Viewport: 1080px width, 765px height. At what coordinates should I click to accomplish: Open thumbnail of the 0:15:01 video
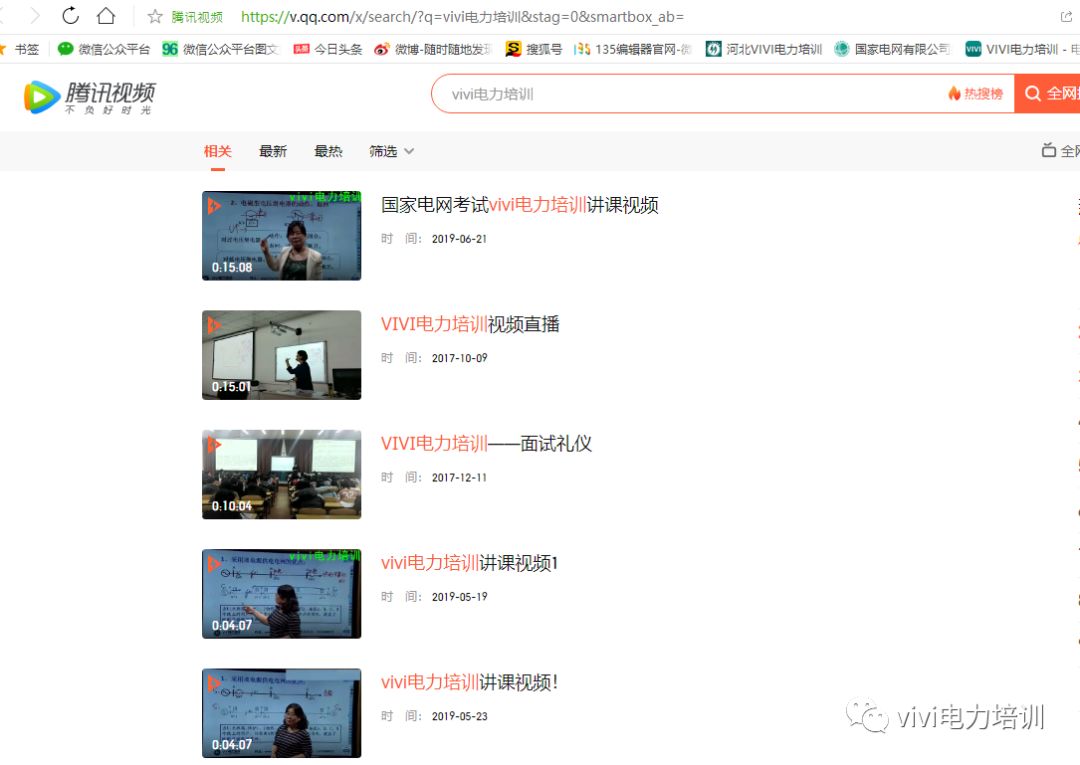[x=281, y=355]
